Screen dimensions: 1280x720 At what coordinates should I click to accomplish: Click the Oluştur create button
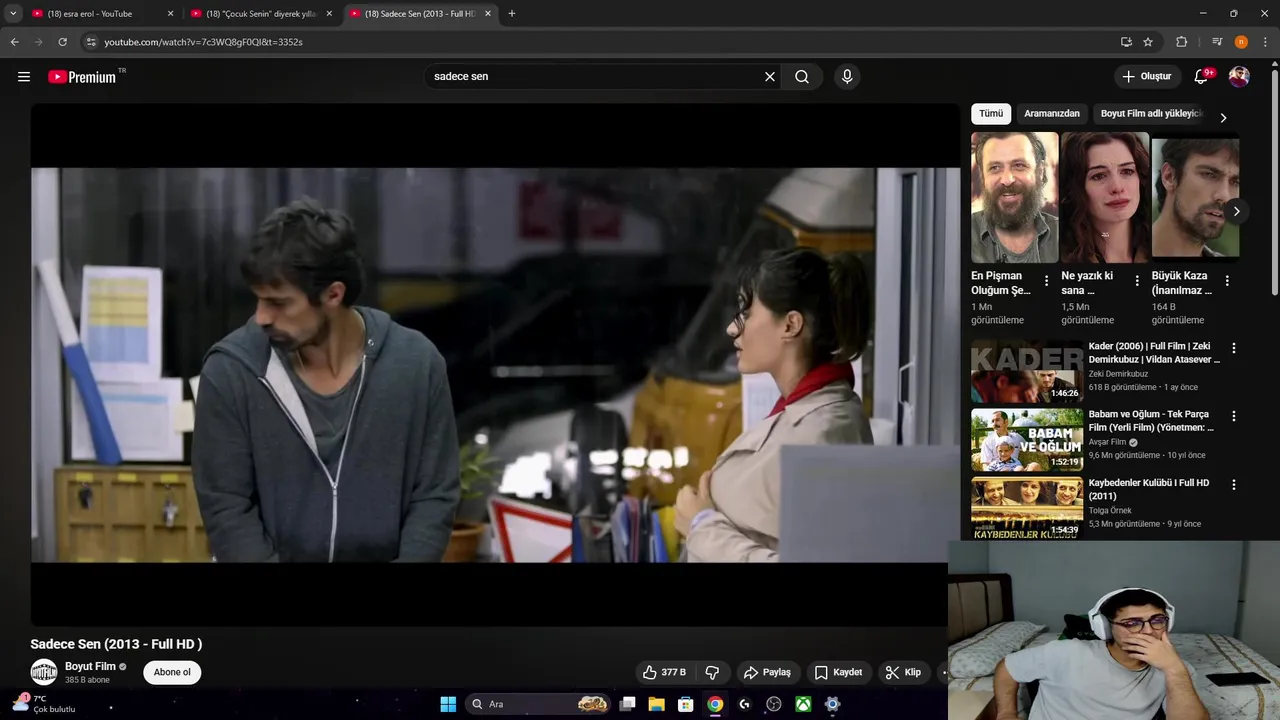[x=1146, y=77]
